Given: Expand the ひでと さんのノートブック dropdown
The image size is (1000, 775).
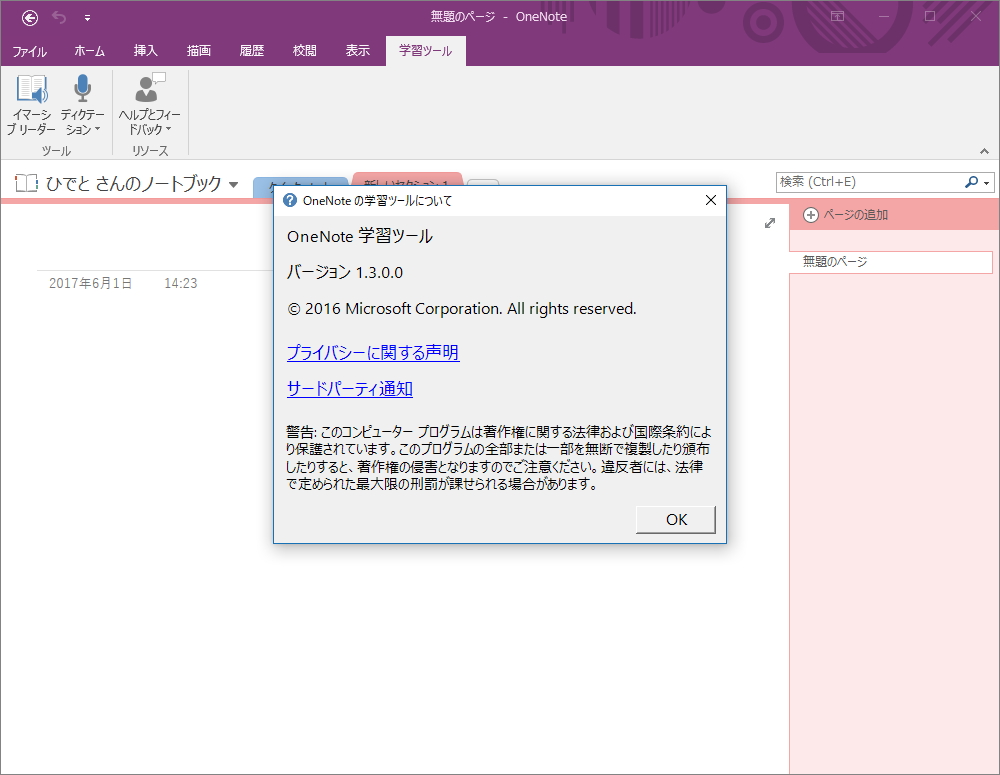Looking at the screenshot, I should pos(234,184).
